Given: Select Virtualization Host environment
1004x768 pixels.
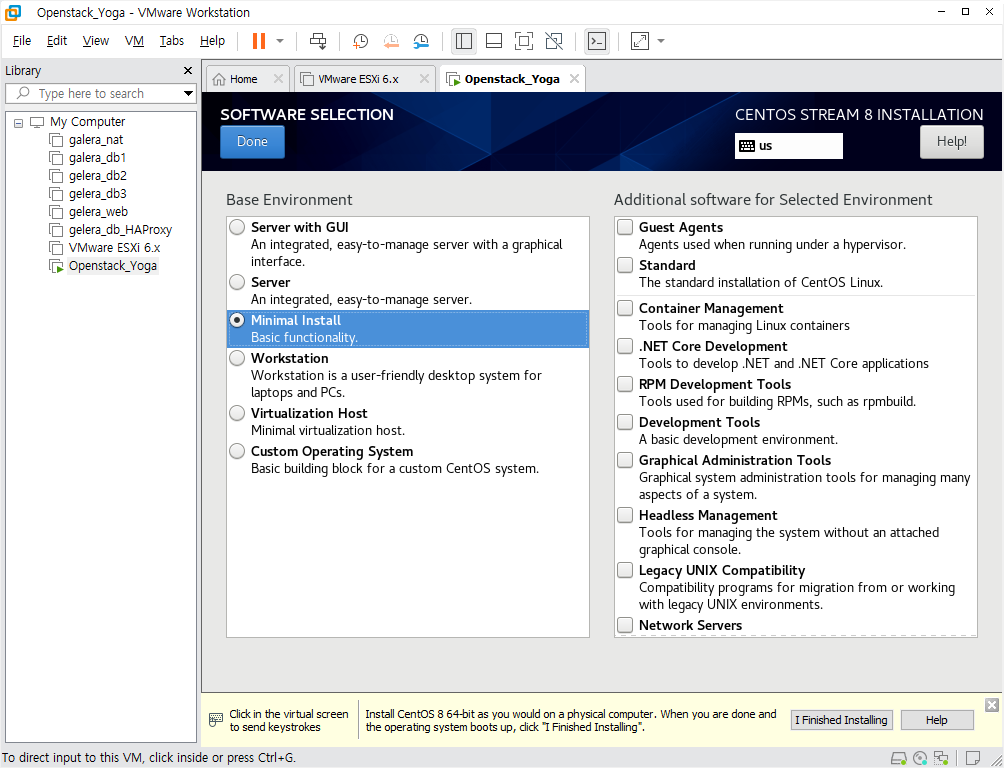Looking at the screenshot, I should coord(237,413).
